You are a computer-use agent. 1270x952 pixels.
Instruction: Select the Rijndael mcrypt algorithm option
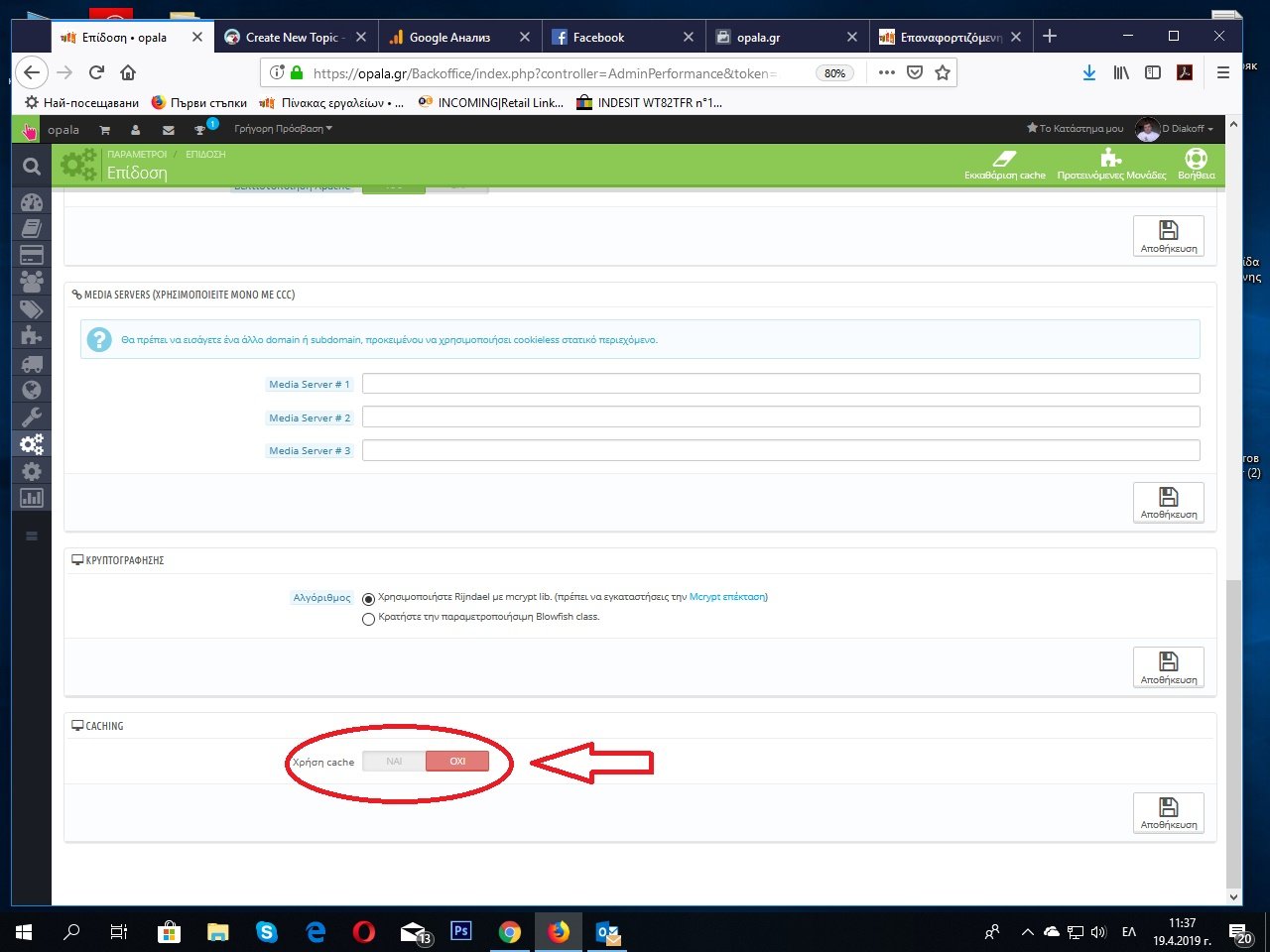(369, 599)
